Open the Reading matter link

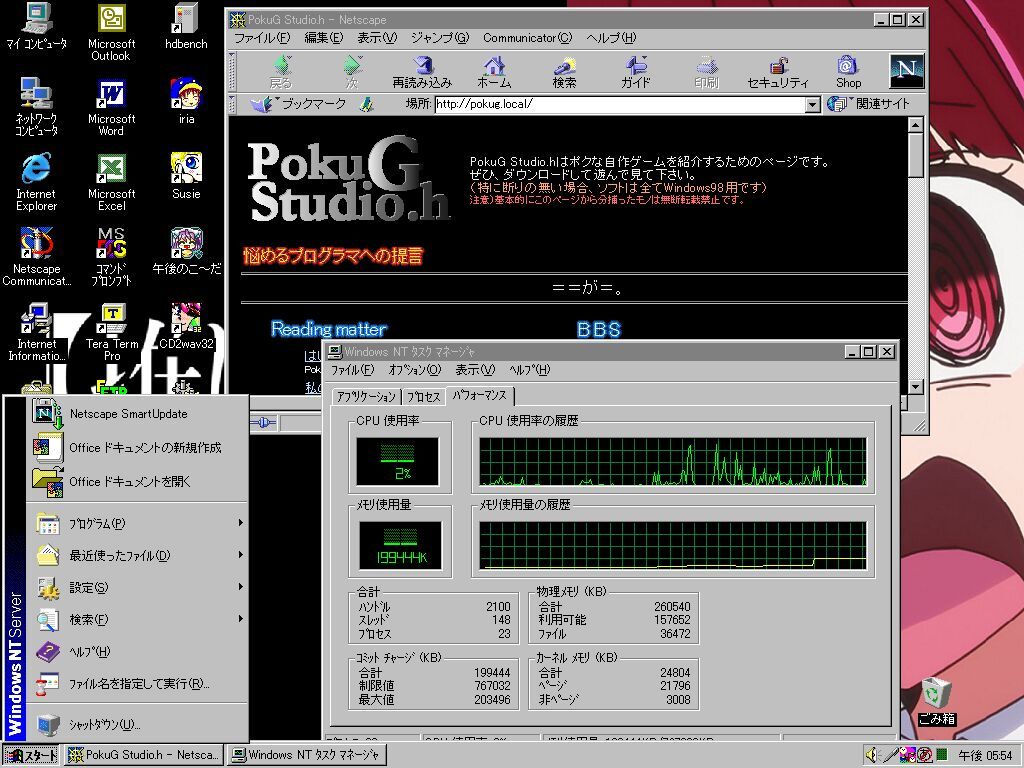point(328,328)
